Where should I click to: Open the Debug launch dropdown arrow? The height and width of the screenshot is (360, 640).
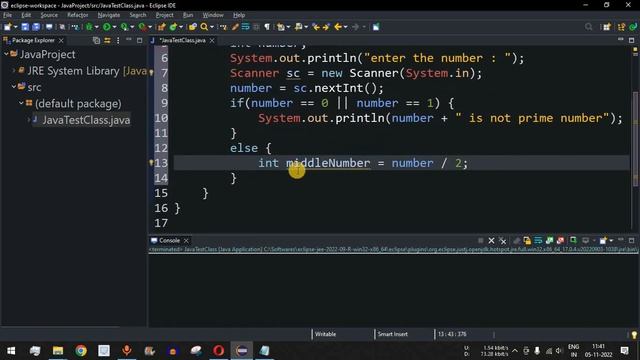[97, 27]
